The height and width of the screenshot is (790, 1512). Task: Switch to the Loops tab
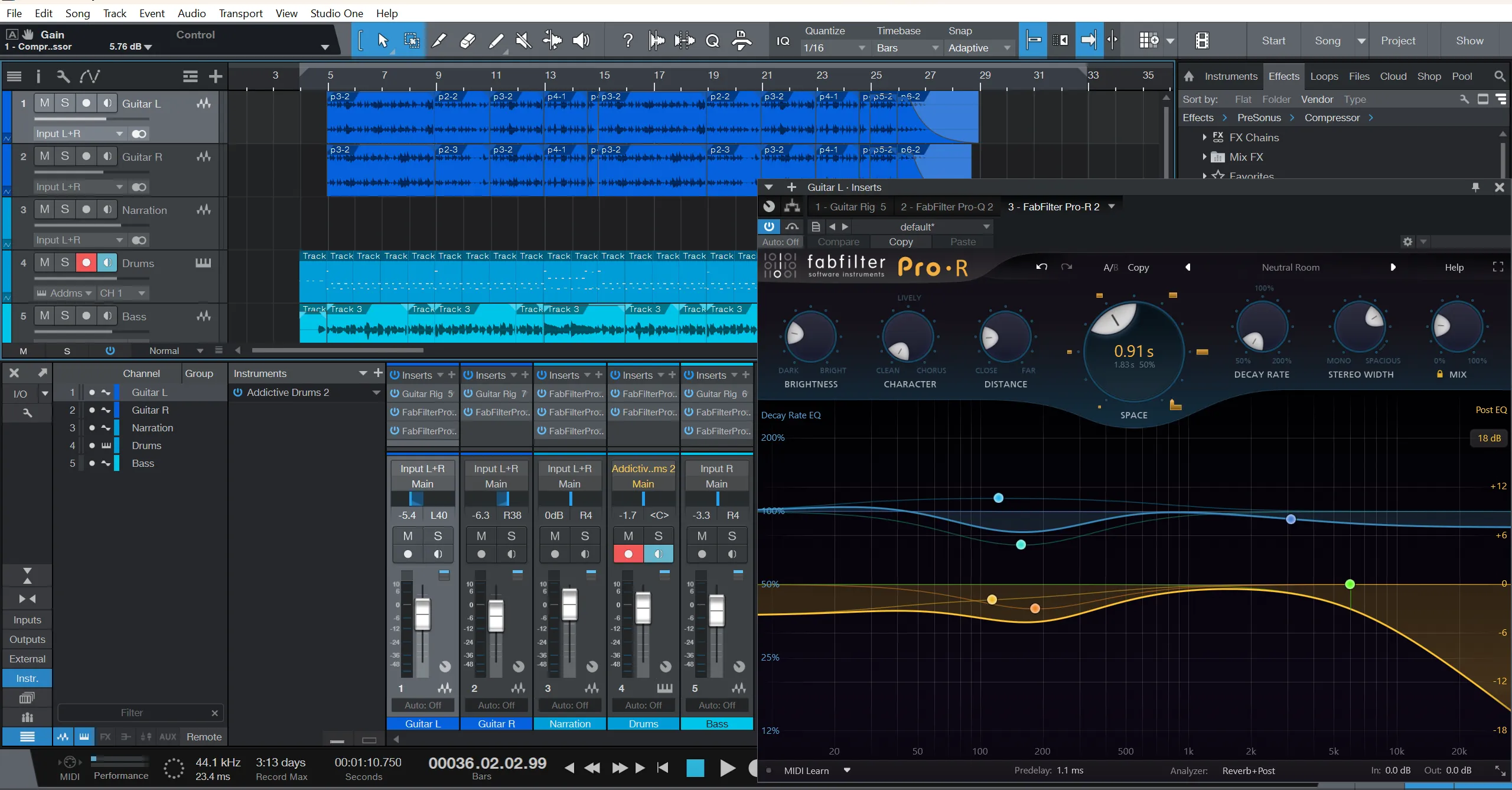1324,76
